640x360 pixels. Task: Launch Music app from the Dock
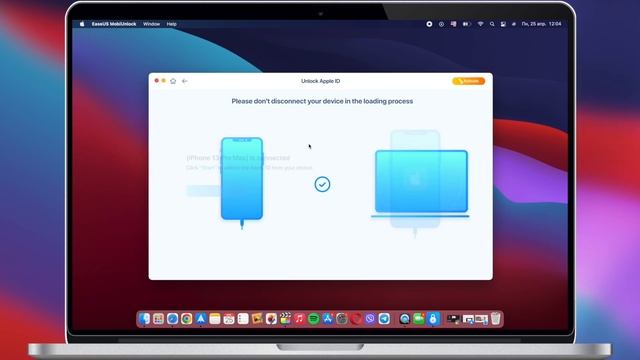click(299, 319)
